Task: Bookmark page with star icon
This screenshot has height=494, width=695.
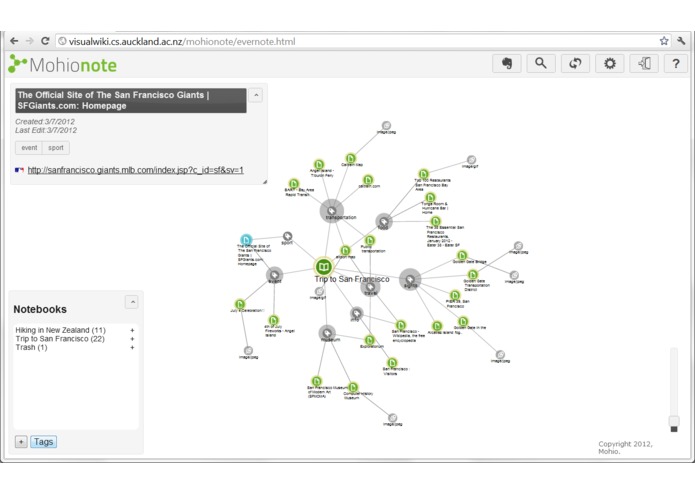Action: [664, 41]
